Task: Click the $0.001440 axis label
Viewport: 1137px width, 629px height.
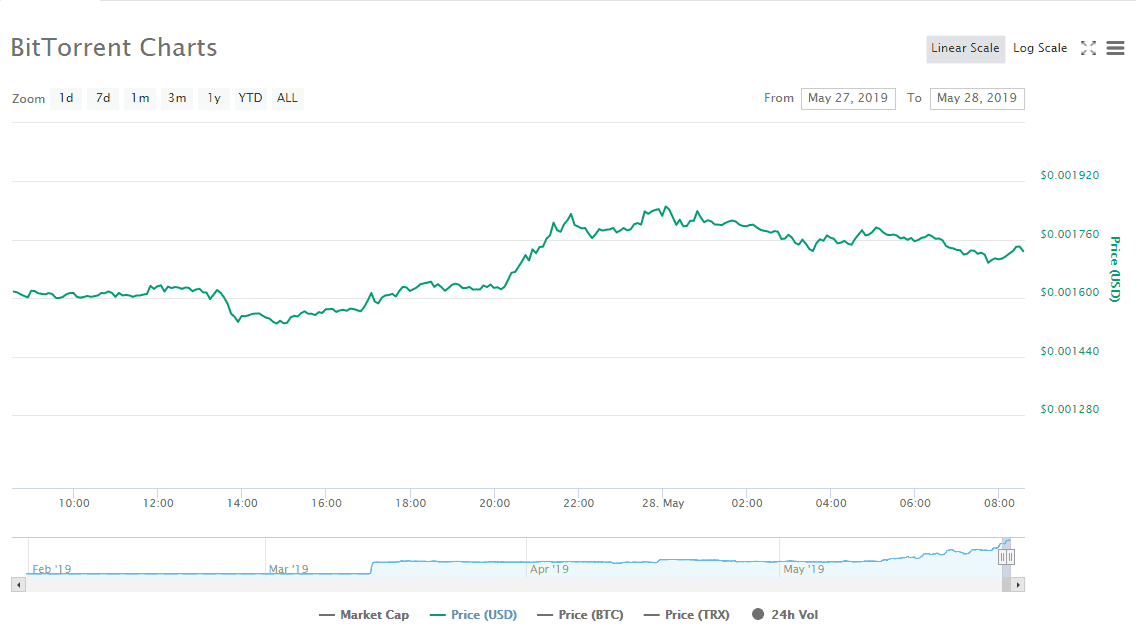Action: point(1070,351)
